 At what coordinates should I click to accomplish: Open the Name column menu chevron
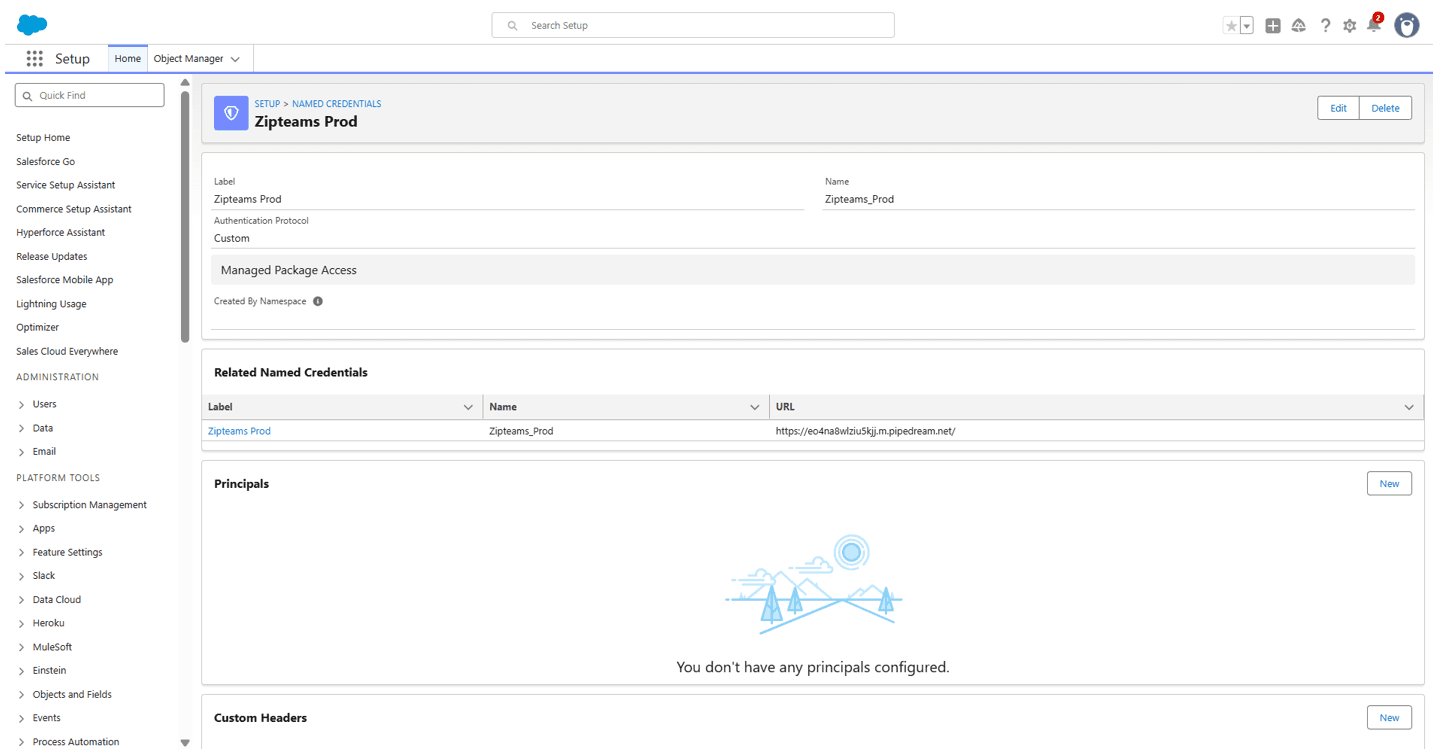pyautogui.click(x=754, y=407)
